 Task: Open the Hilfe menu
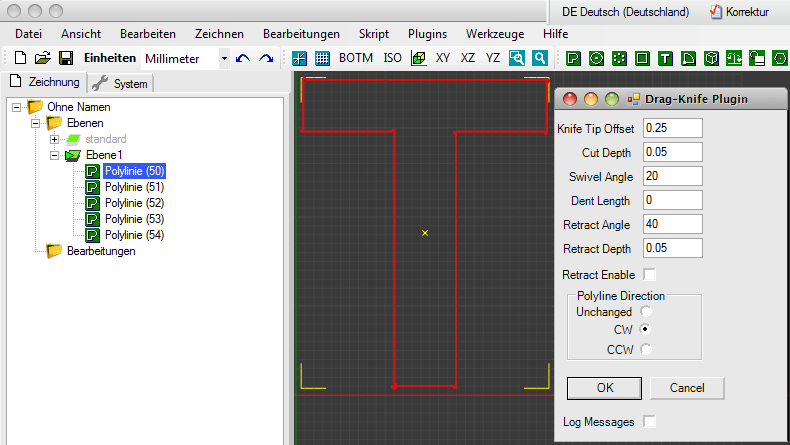pos(556,34)
